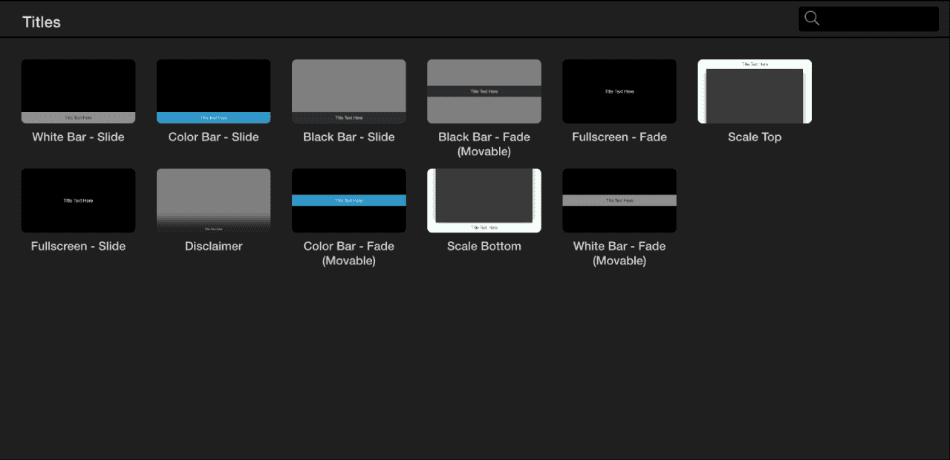Viewport: 950px width, 460px height.
Task: Choose the Scale Top title thumbnail
Action: point(755,92)
